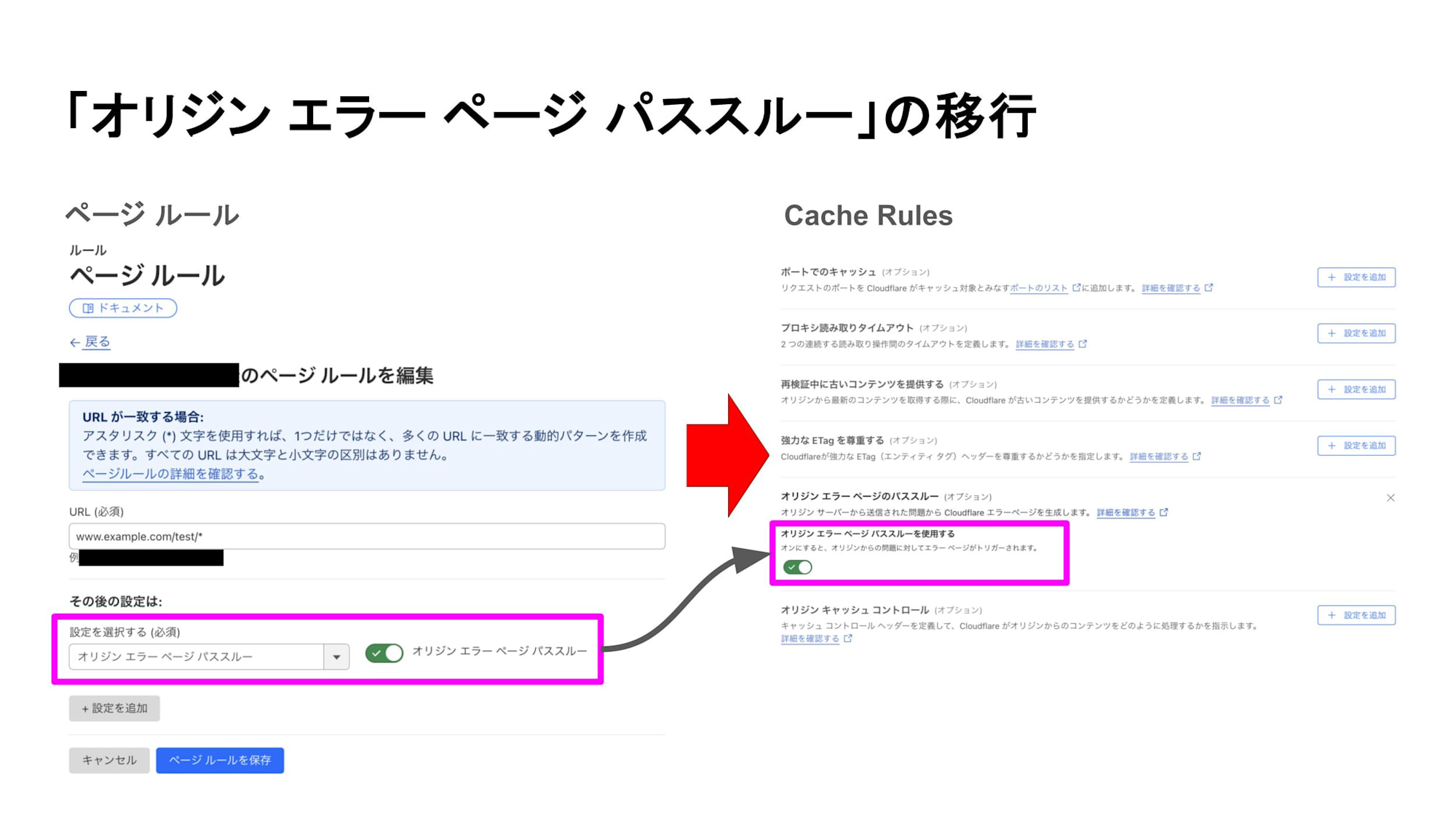
Task: Toggle the オリジン エラー ページ パススルー switch in Page Rules
Action: [x=384, y=653]
